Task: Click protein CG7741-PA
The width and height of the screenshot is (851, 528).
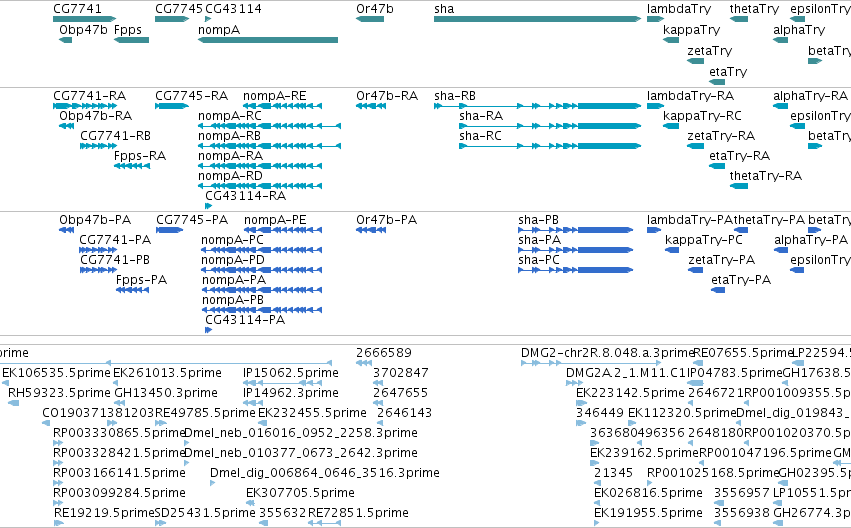Action: click(98, 250)
